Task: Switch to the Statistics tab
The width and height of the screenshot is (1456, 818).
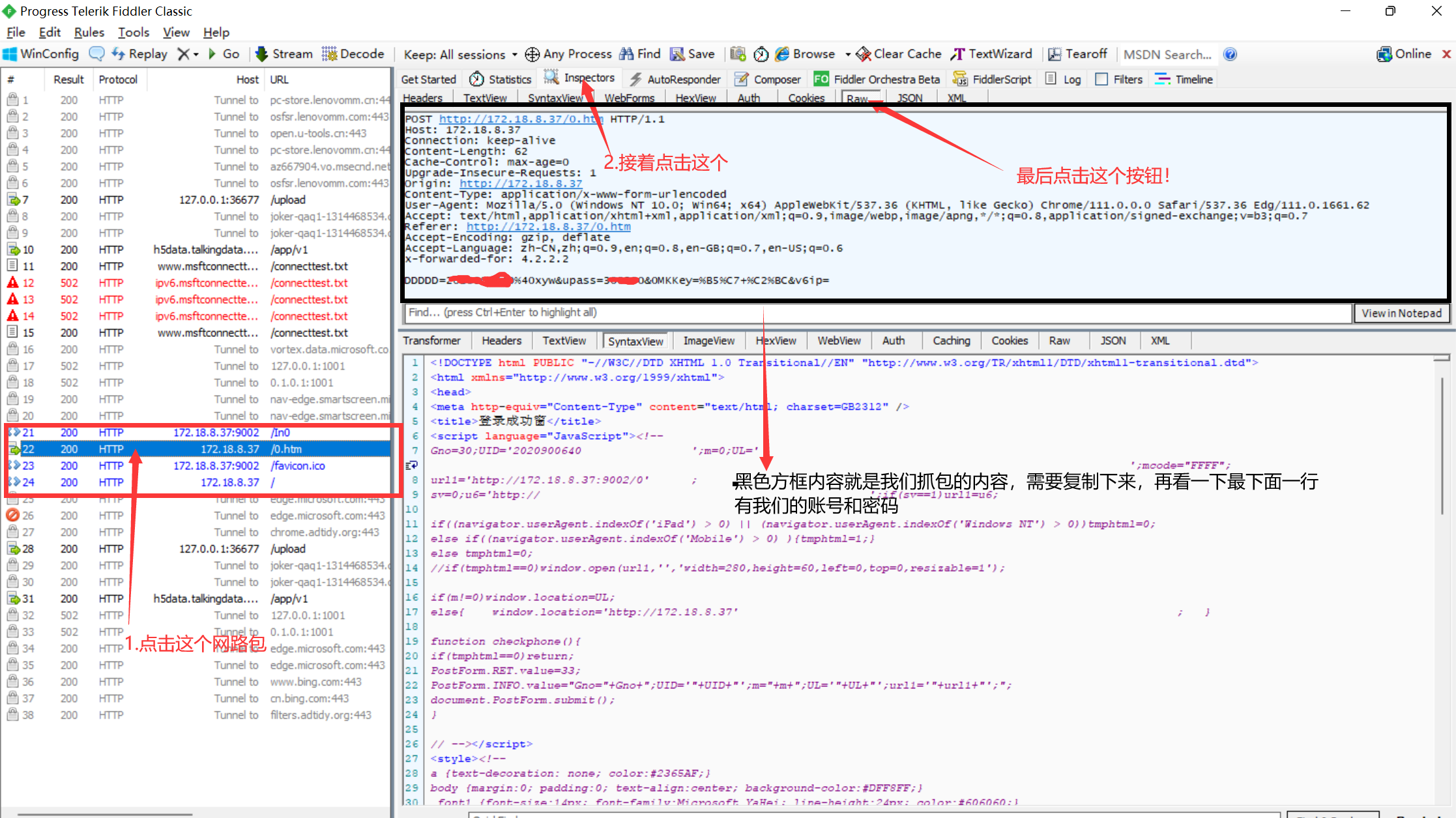Action: tap(501, 79)
